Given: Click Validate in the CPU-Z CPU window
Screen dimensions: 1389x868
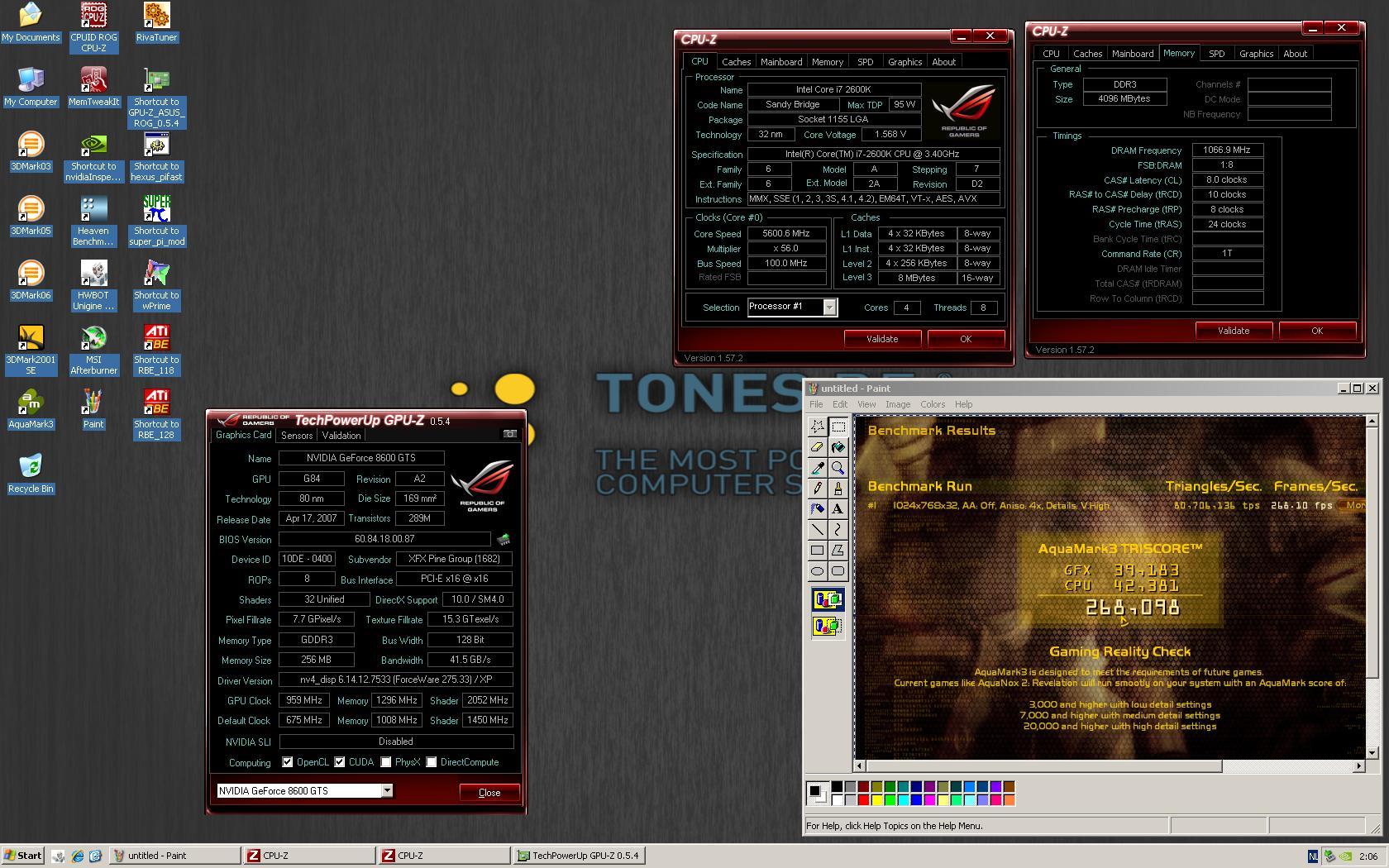Looking at the screenshot, I should click(882, 339).
